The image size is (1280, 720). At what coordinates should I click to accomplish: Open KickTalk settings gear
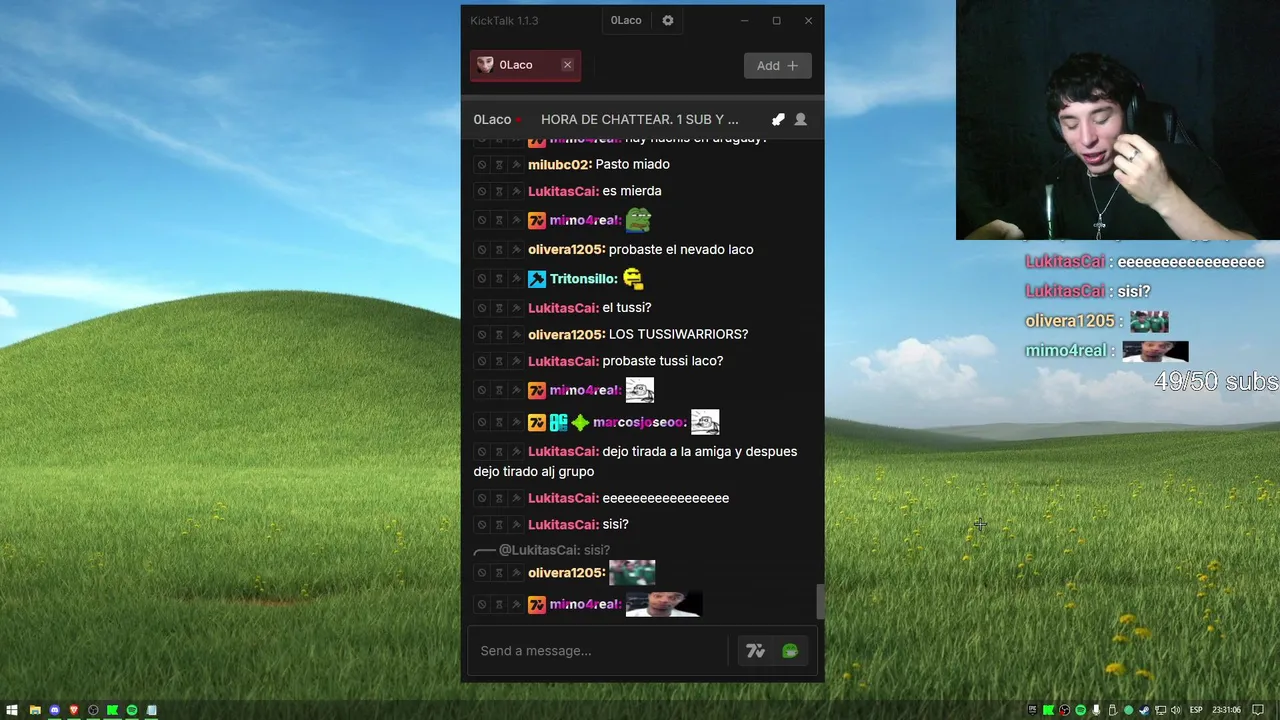tap(668, 20)
